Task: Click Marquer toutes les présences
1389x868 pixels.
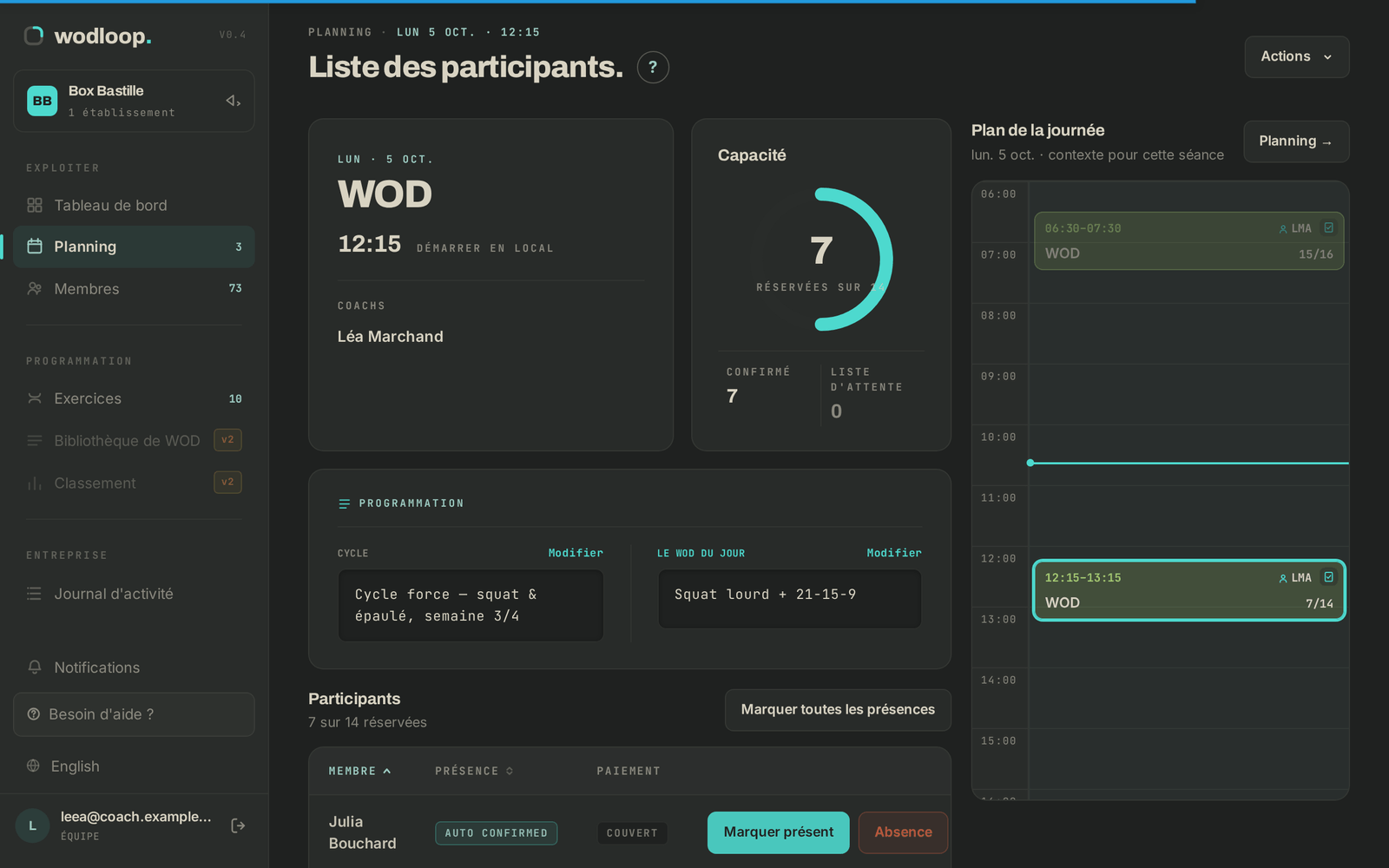Action: [838, 710]
